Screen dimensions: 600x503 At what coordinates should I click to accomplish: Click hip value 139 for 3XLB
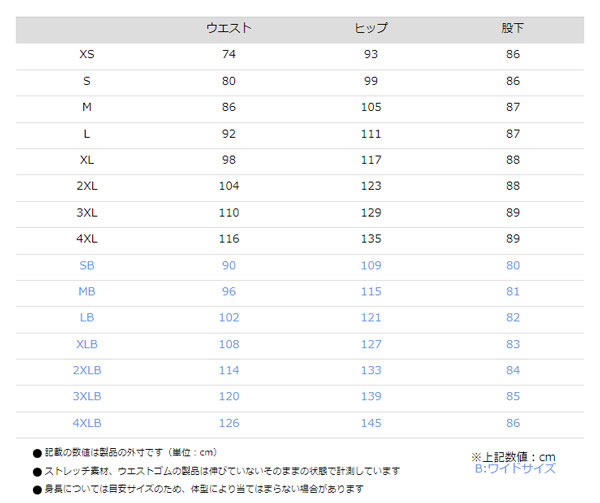(371, 396)
